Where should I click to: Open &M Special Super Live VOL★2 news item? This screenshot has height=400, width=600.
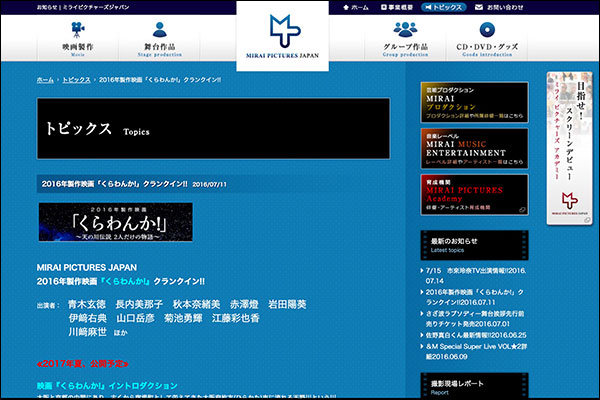click(x=476, y=353)
